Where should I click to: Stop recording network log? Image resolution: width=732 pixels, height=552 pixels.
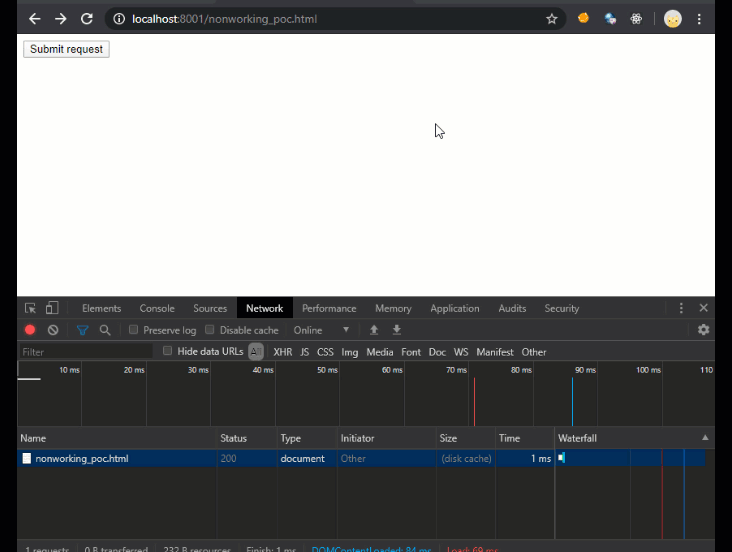coord(30,330)
